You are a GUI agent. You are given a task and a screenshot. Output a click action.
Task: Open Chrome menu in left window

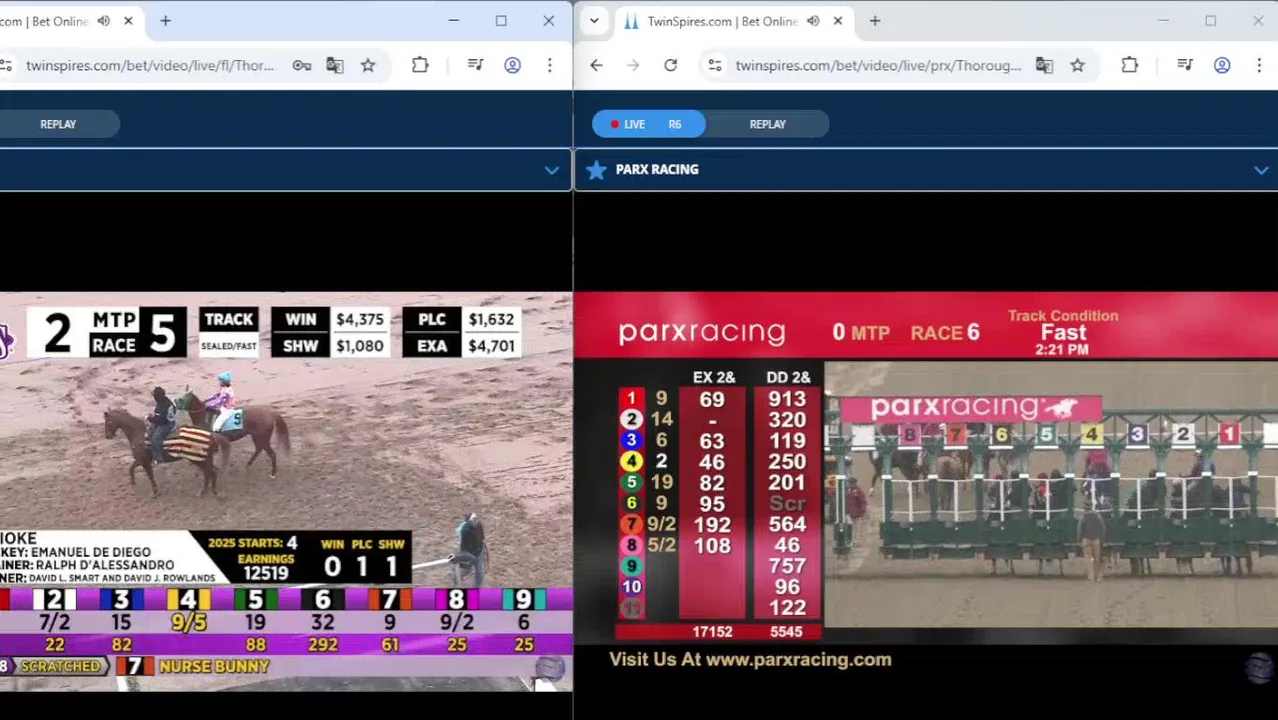[x=549, y=65]
